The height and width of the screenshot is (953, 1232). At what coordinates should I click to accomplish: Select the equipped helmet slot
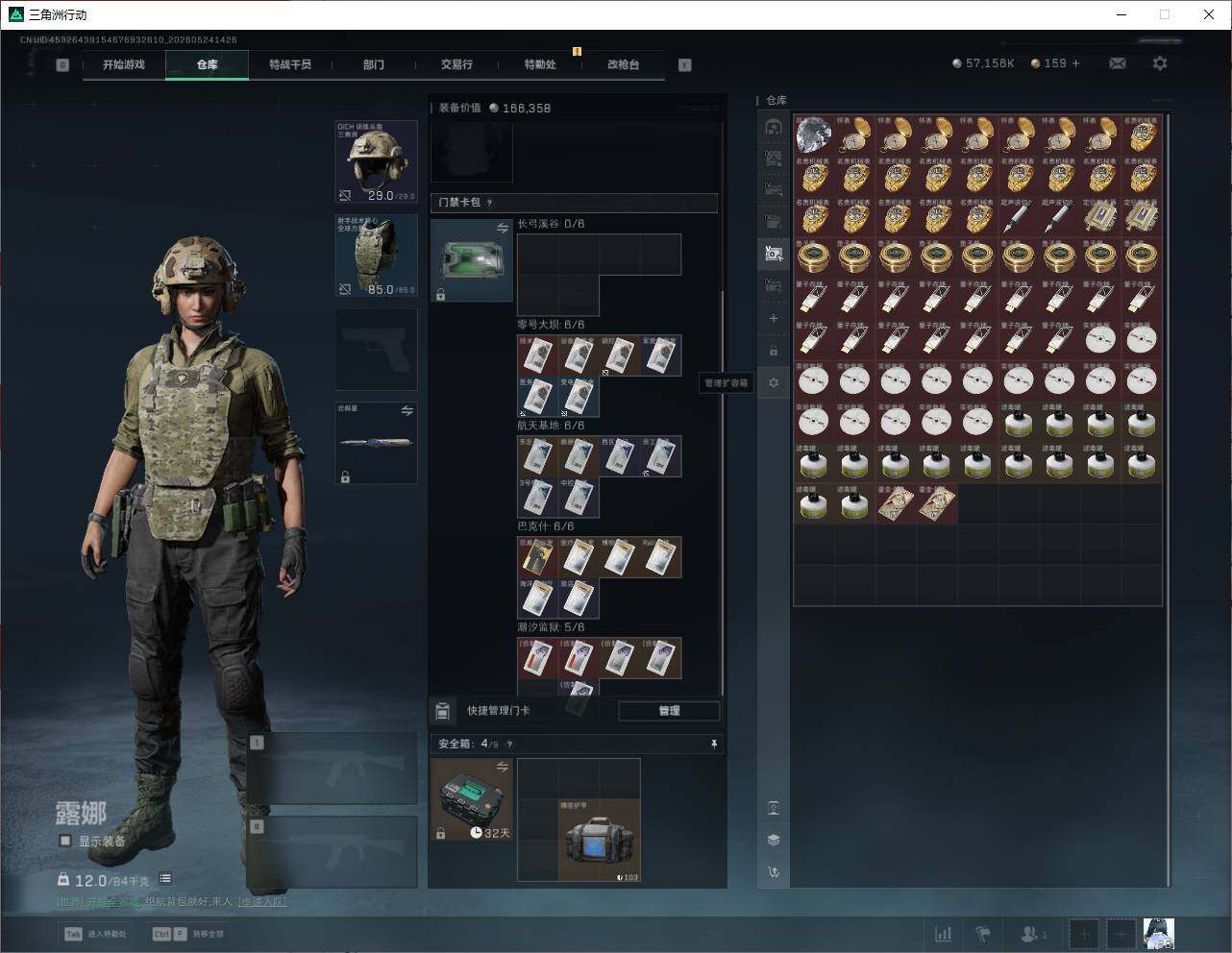tap(377, 161)
